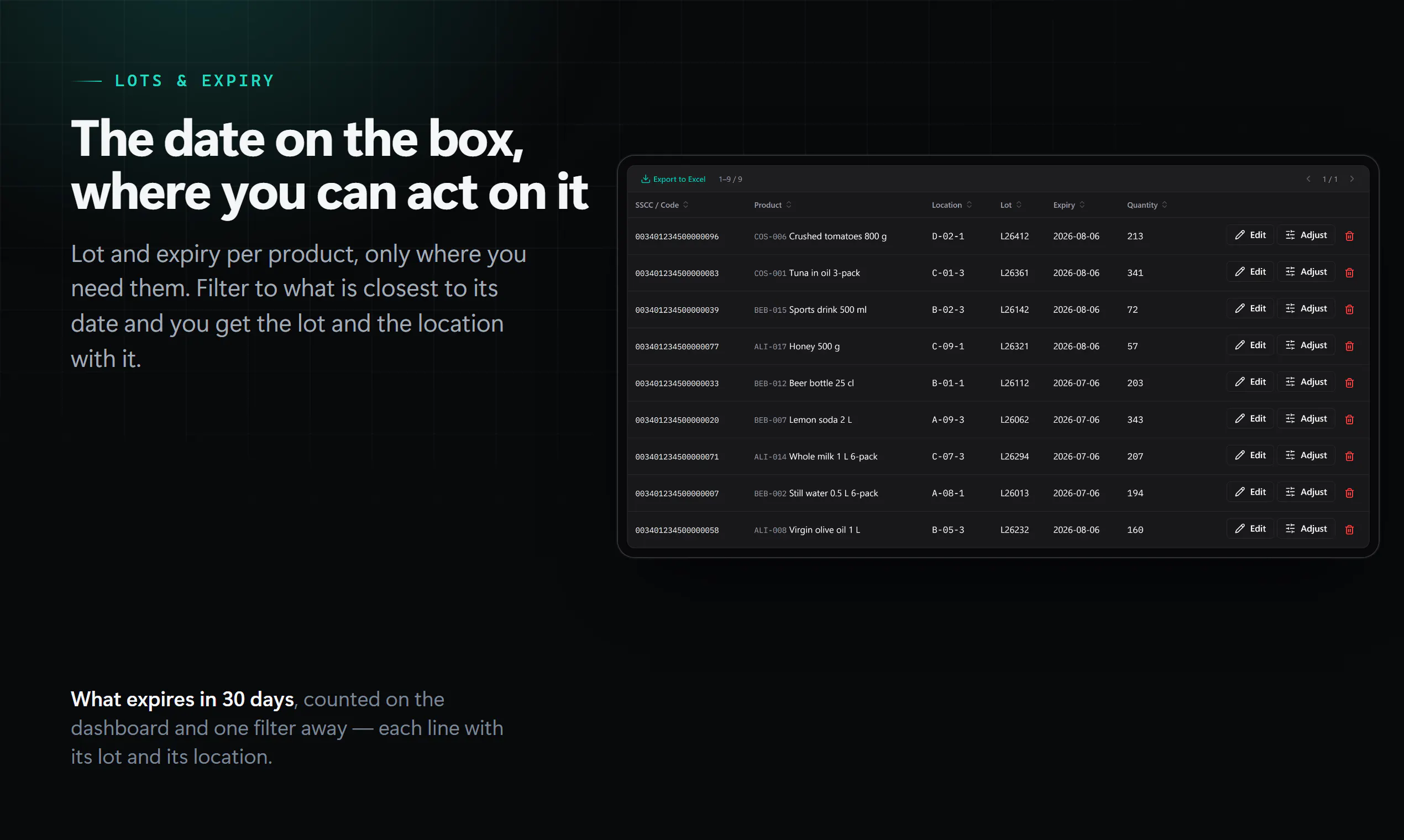This screenshot has width=1404, height=840.
Task: Delete the Sports drink 500 ml row
Action: coord(1349,309)
